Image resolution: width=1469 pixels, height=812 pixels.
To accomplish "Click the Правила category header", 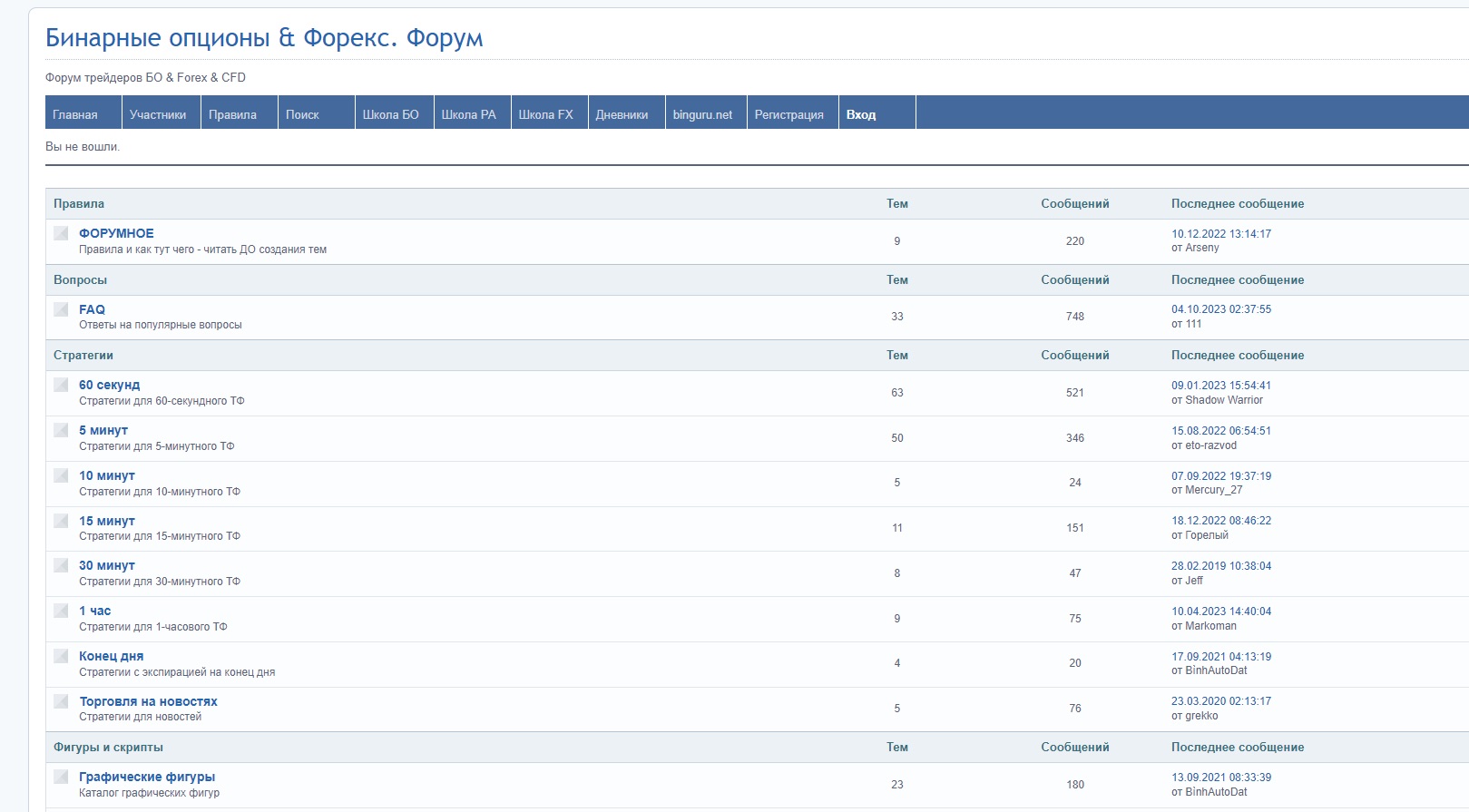I will pos(79,204).
